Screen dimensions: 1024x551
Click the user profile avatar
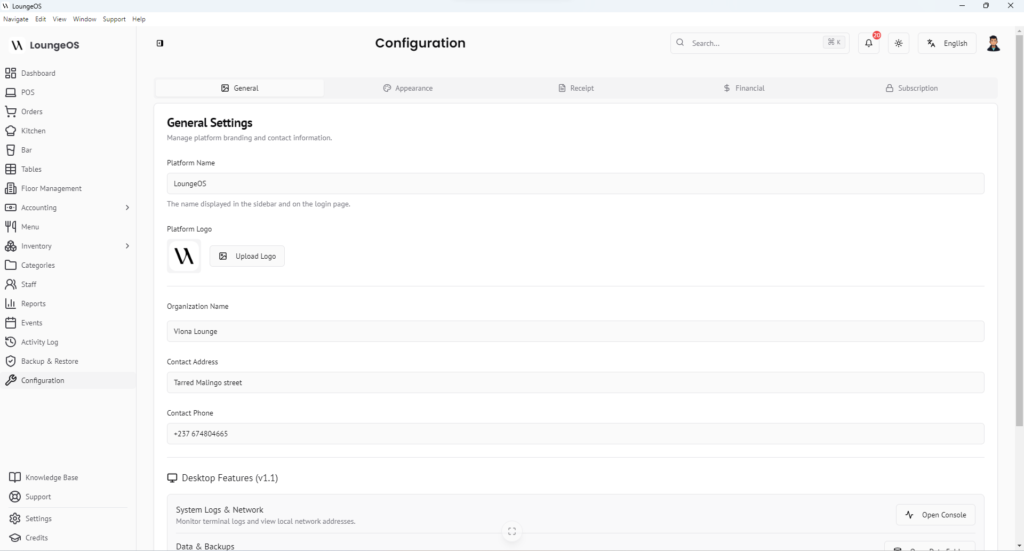pyautogui.click(x=993, y=43)
